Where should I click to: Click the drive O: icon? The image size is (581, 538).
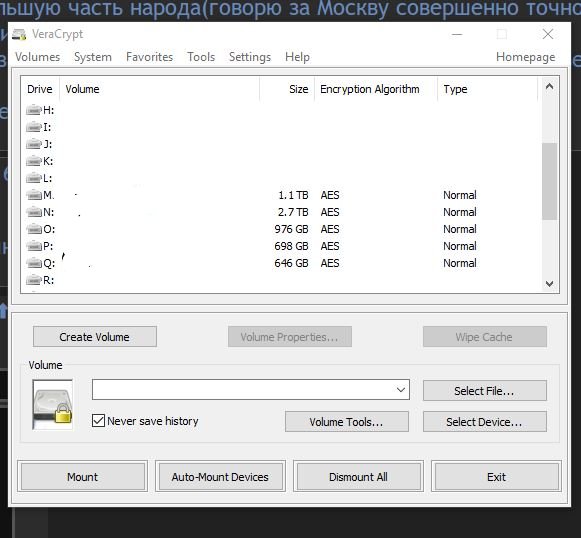click(x=34, y=229)
